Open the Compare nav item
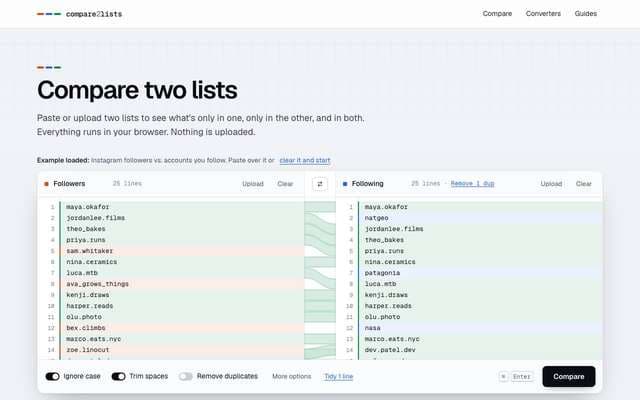This screenshot has width=640, height=400. [497, 13]
